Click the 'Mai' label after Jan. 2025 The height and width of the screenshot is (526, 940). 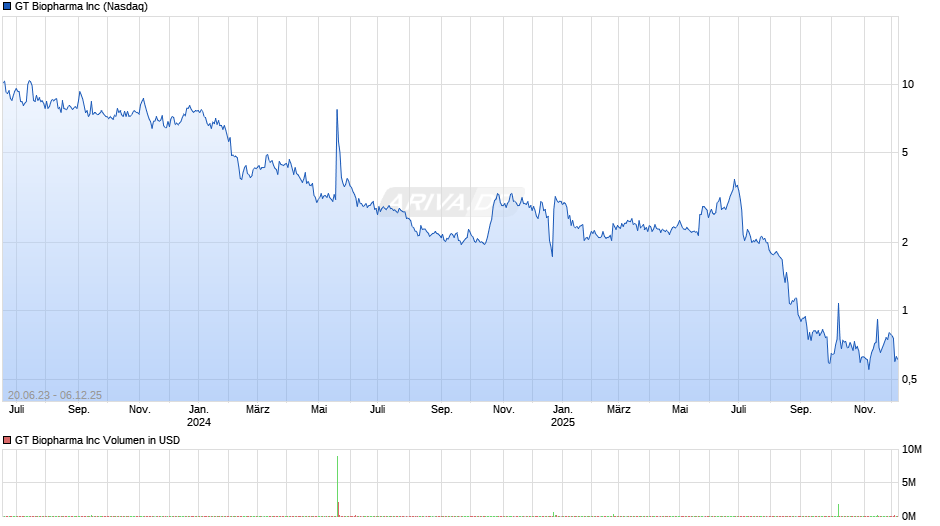(x=680, y=410)
